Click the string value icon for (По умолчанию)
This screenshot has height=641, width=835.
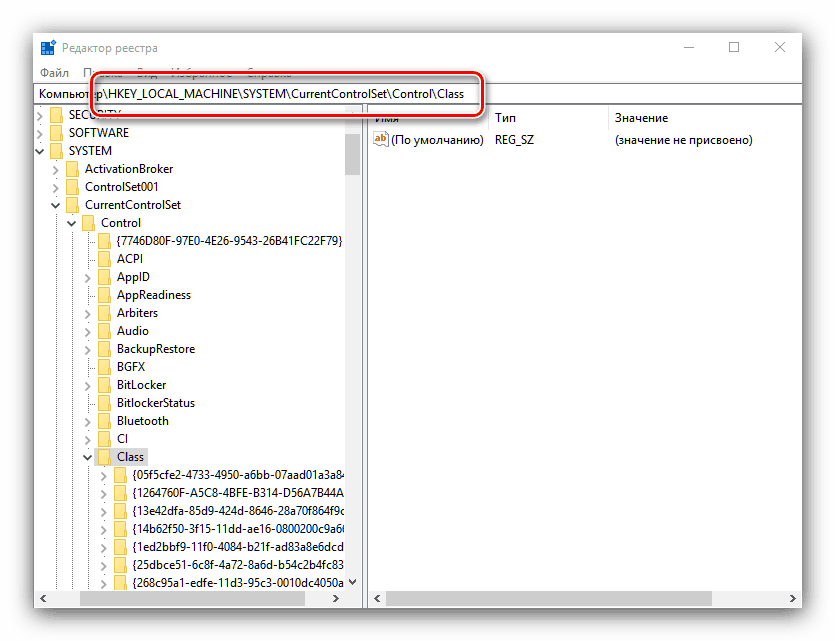[x=381, y=139]
